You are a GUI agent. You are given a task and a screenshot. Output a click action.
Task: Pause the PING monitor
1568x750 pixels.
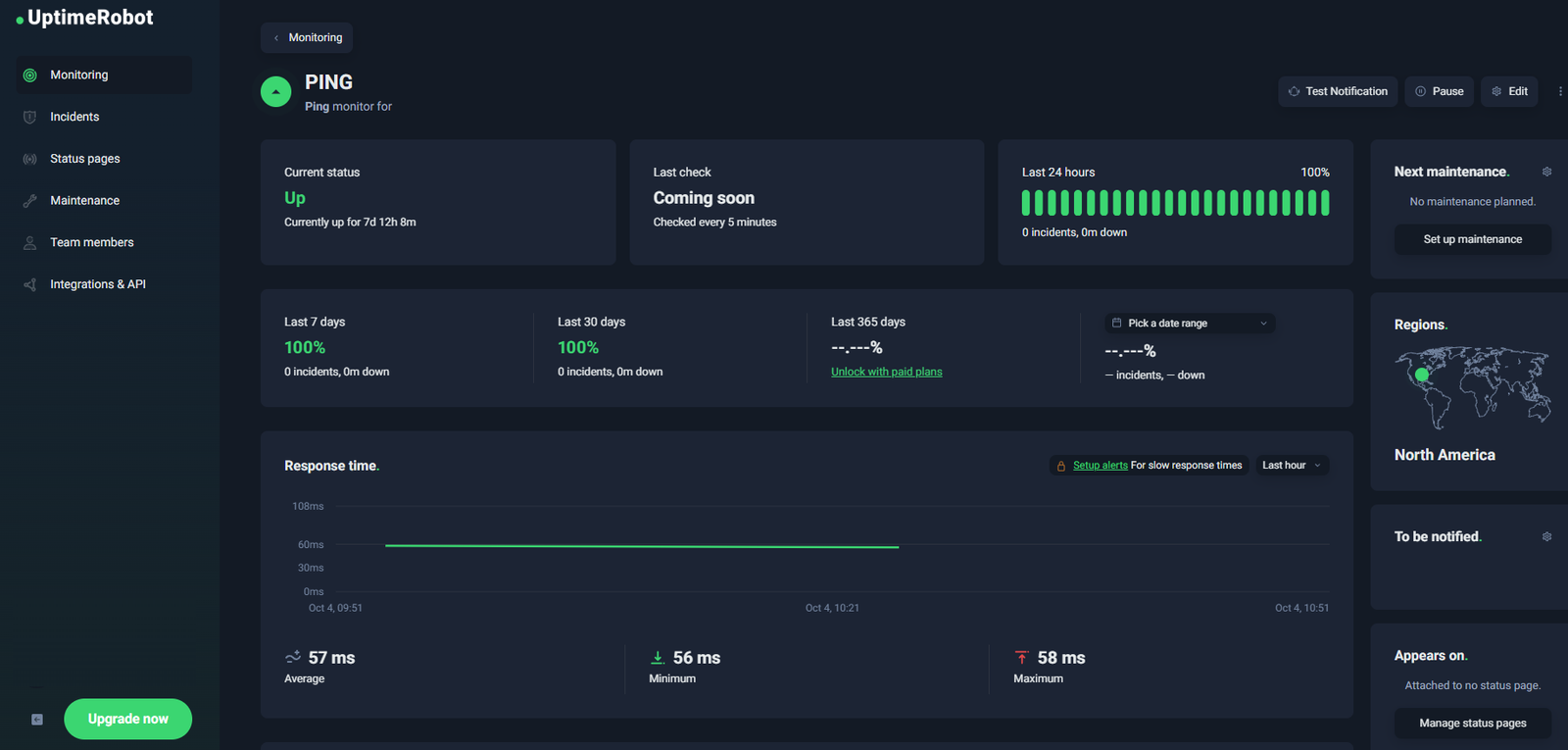click(x=1439, y=91)
